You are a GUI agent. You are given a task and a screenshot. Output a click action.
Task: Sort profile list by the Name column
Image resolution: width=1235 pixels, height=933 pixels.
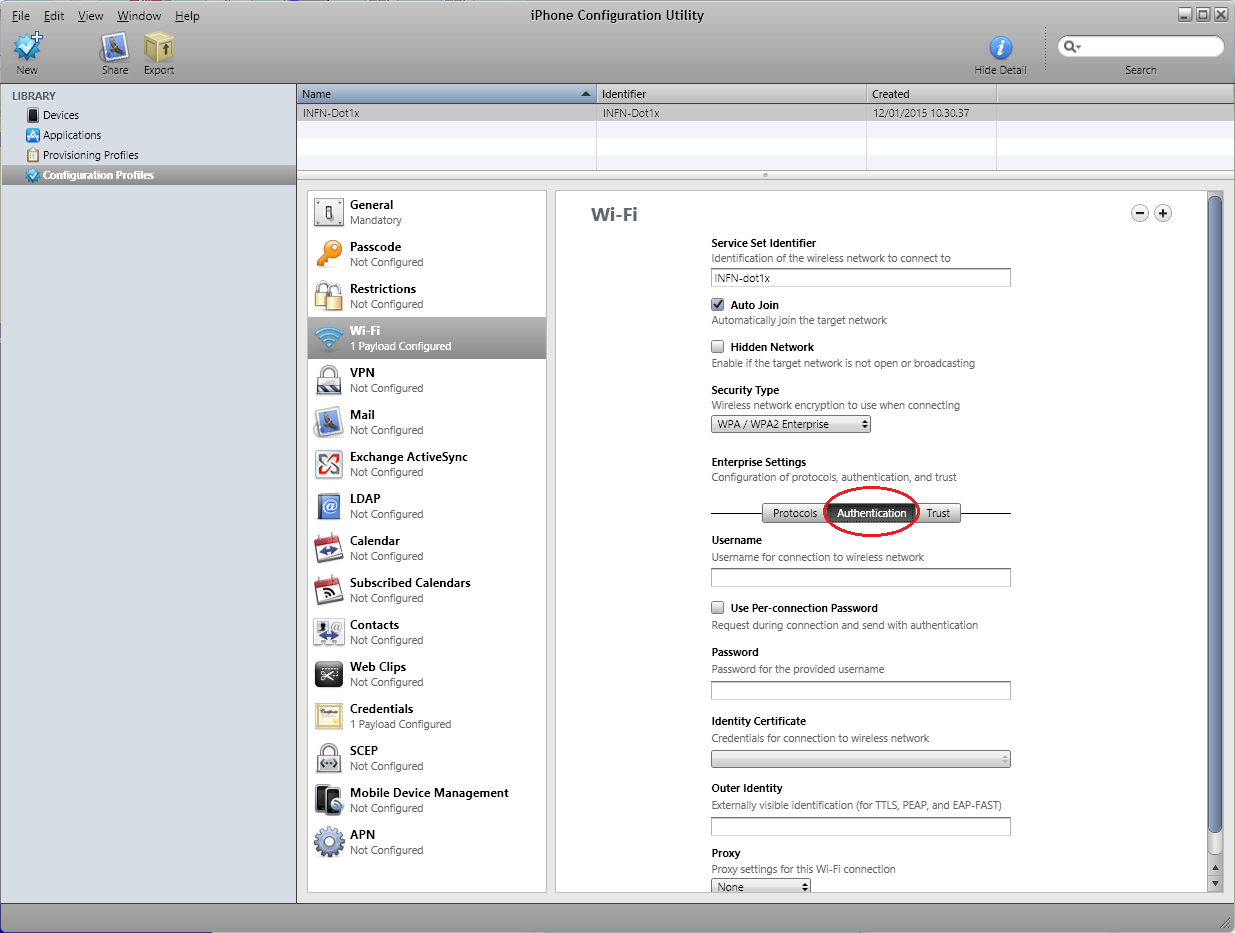(x=446, y=94)
